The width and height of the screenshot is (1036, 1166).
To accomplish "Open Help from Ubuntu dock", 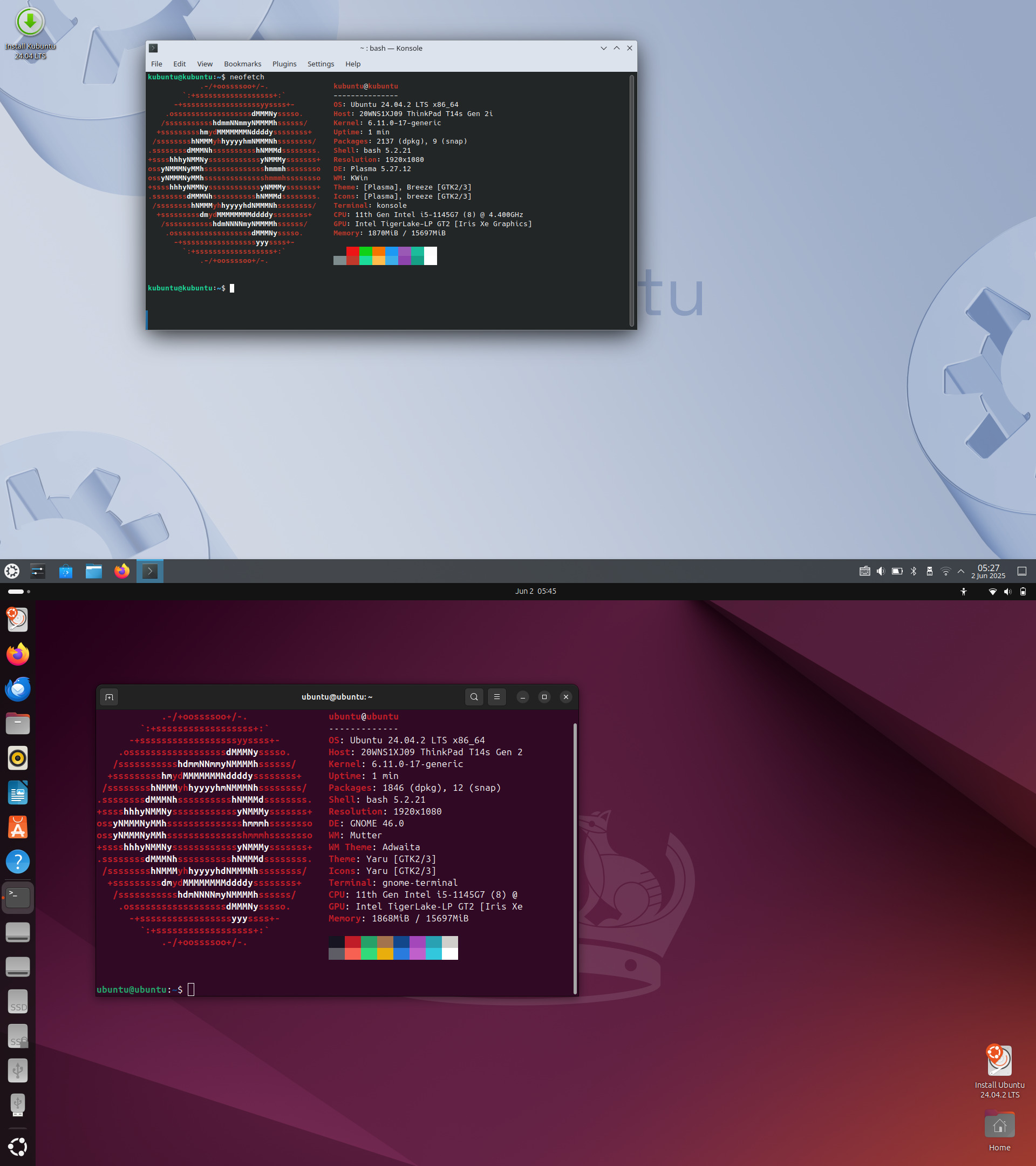I will click(x=18, y=862).
